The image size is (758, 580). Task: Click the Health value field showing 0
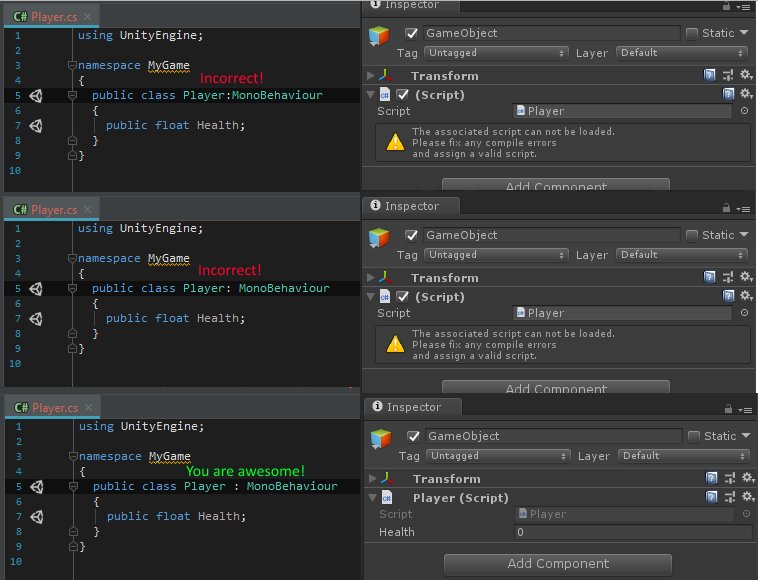click(633, 532)
